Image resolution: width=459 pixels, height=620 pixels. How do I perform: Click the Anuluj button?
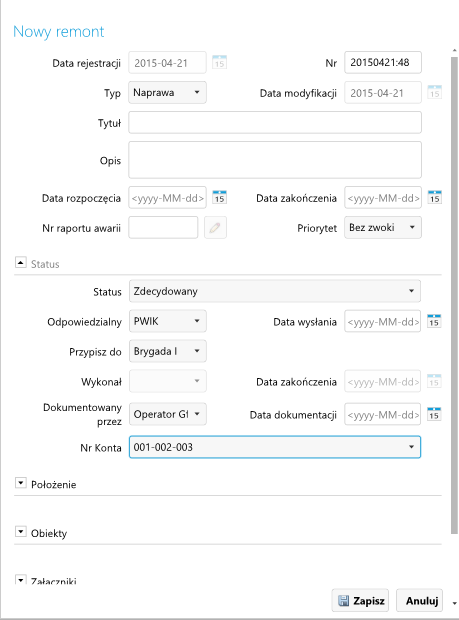(419, 600)
